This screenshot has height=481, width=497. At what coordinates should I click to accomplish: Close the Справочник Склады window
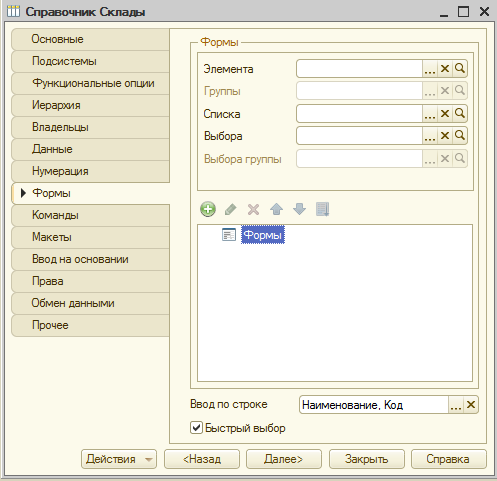[484, 12]
